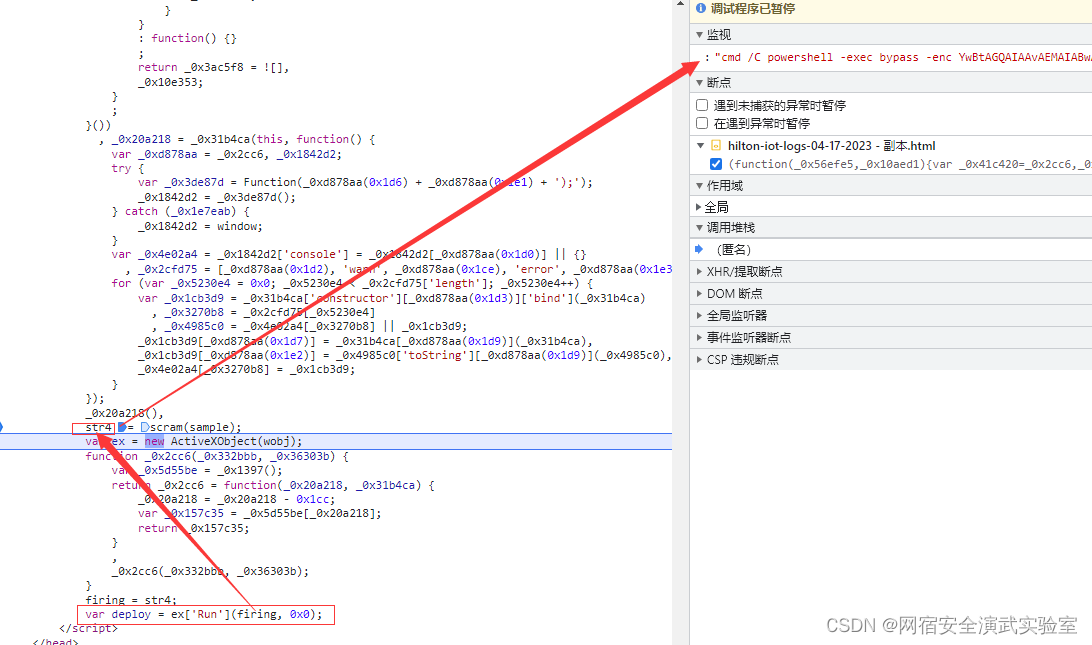
Task: Enable 在遇到异常时暂停 checkbox
Action: (x=702, y=123)
